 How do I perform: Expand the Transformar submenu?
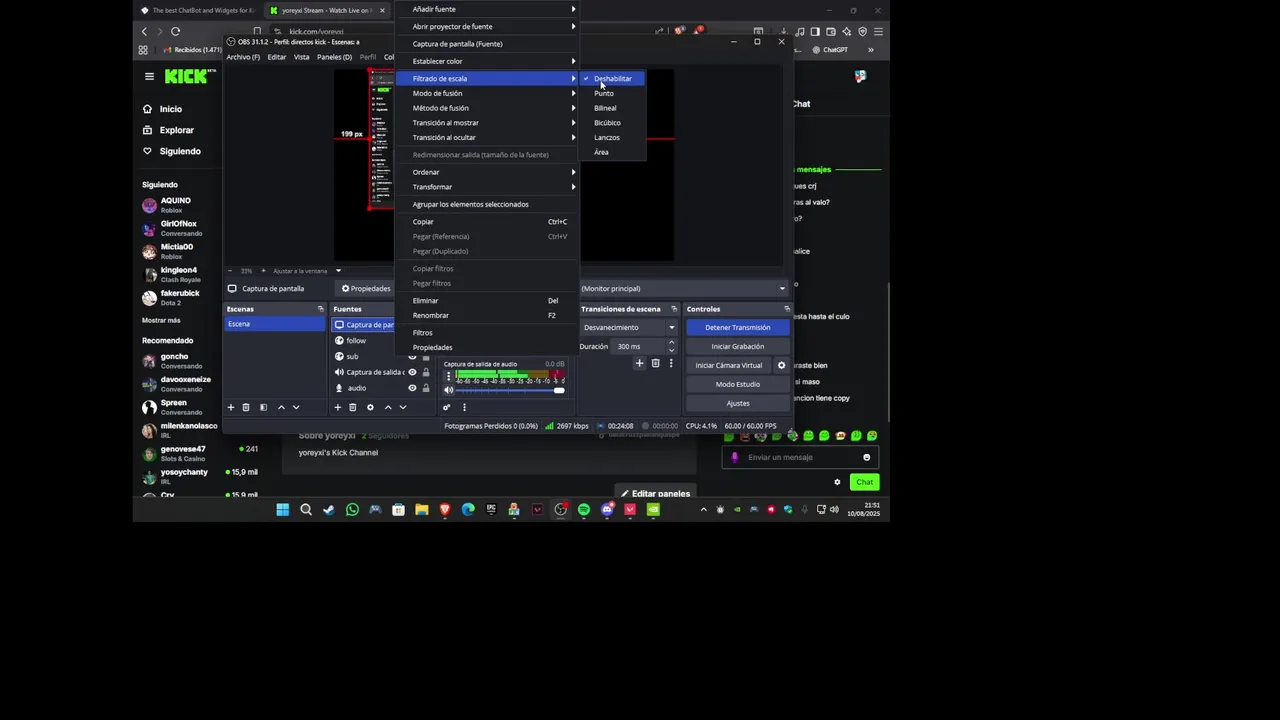tap(487, 187)
